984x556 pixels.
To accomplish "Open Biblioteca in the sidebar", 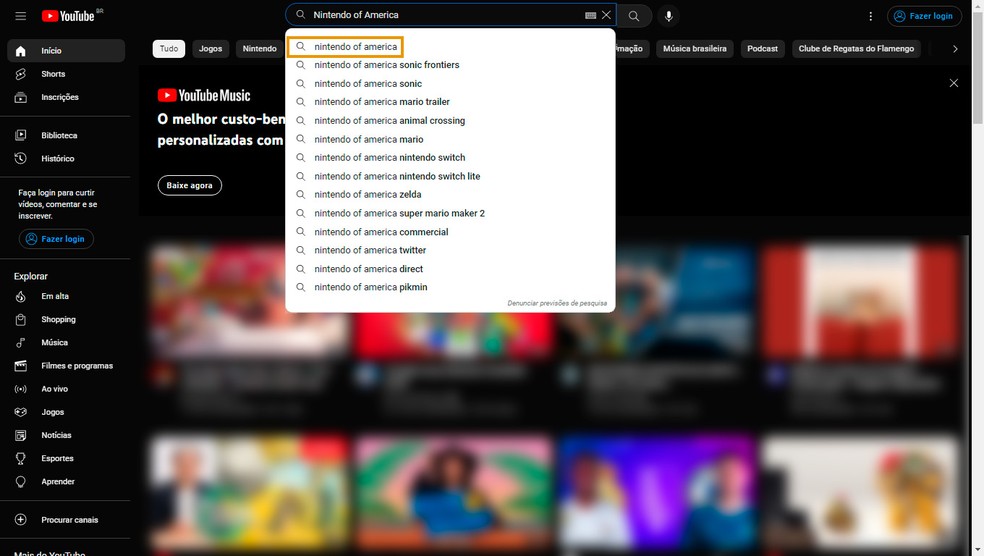I will [x=66, y=136].
